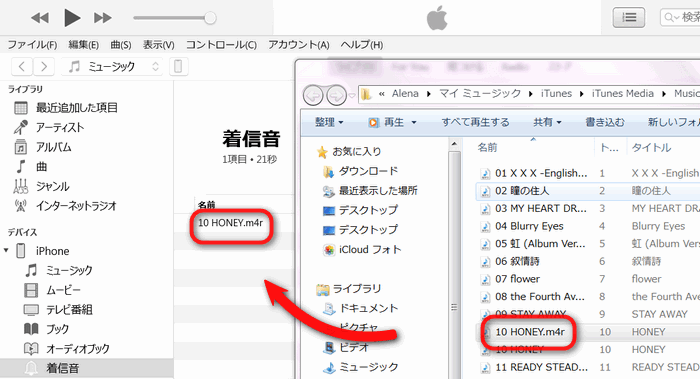Open the list view button near search

coord(629,17)
